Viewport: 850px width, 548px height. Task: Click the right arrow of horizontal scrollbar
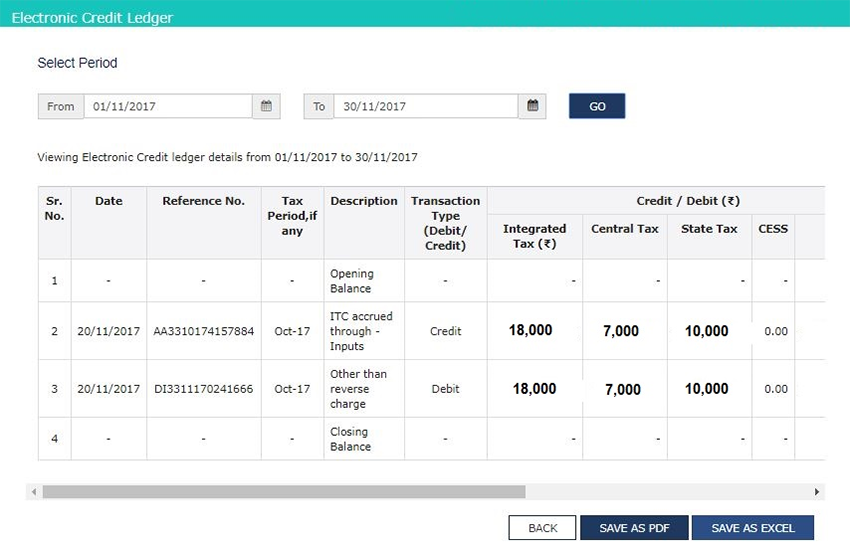[x=817, y=492]
